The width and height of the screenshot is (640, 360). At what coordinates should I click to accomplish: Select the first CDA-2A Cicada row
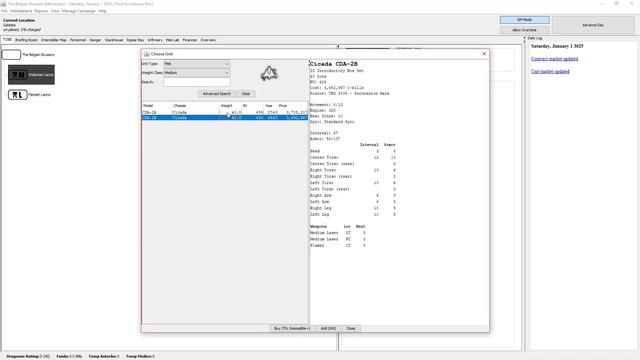(x=224, y=112)
